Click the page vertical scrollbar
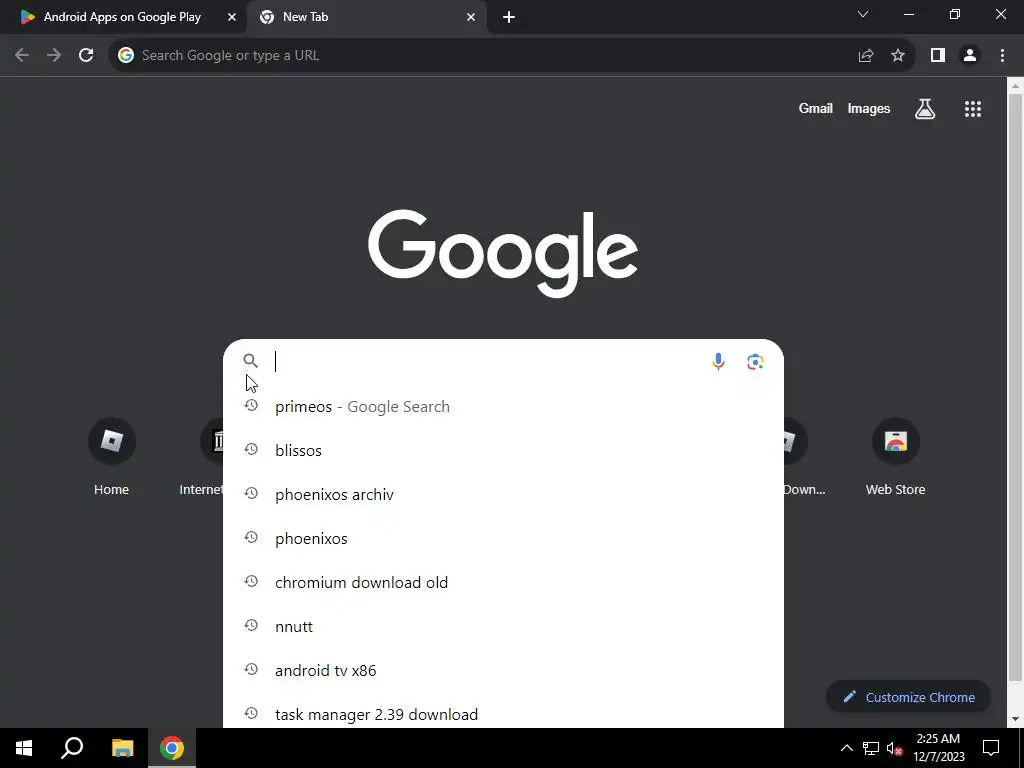1024x768 pixels. click(1015, 385)
